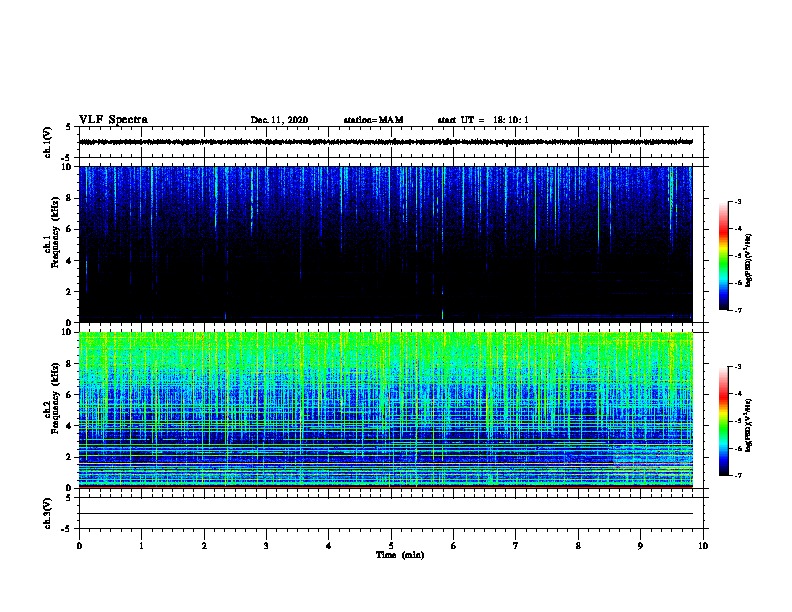Click the ch.3(V) axis label
The height and width of the screenshot is (612, 792).
47,514
